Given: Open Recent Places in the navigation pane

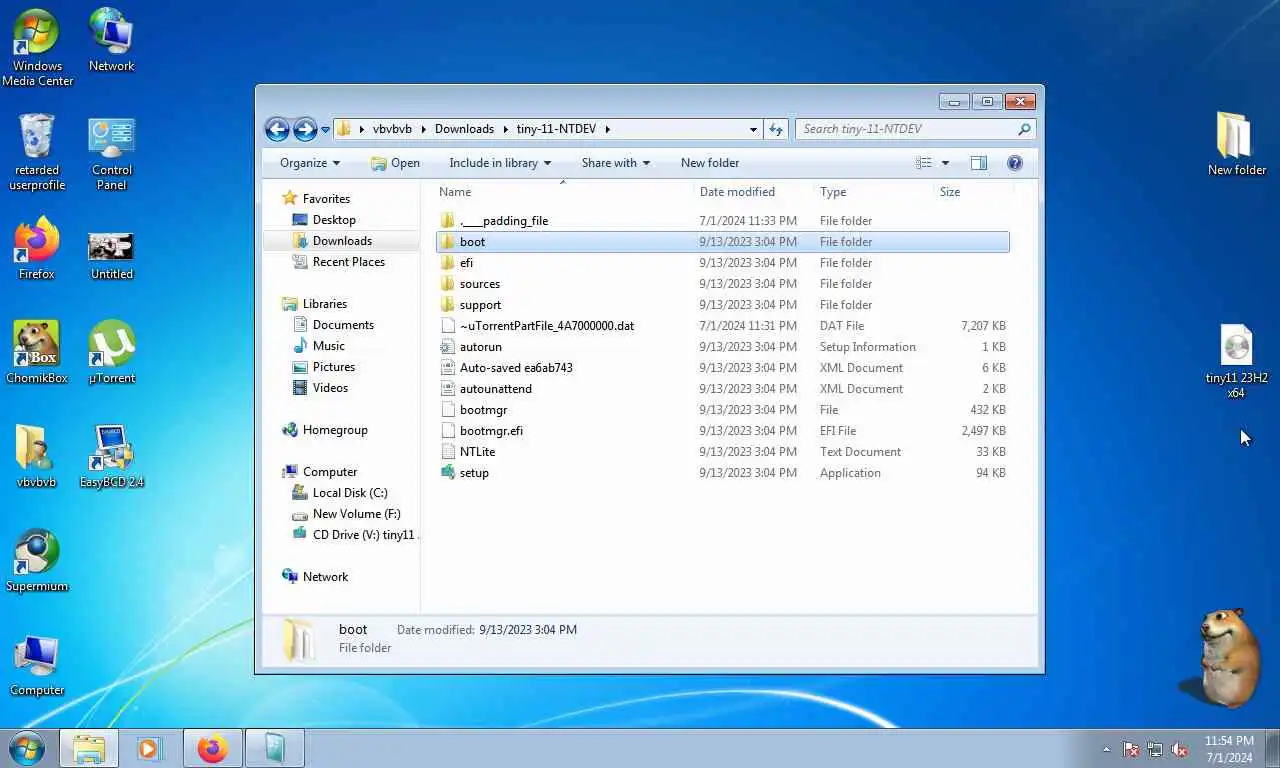Looking at the screenshot, I should [x=348, y=262].
